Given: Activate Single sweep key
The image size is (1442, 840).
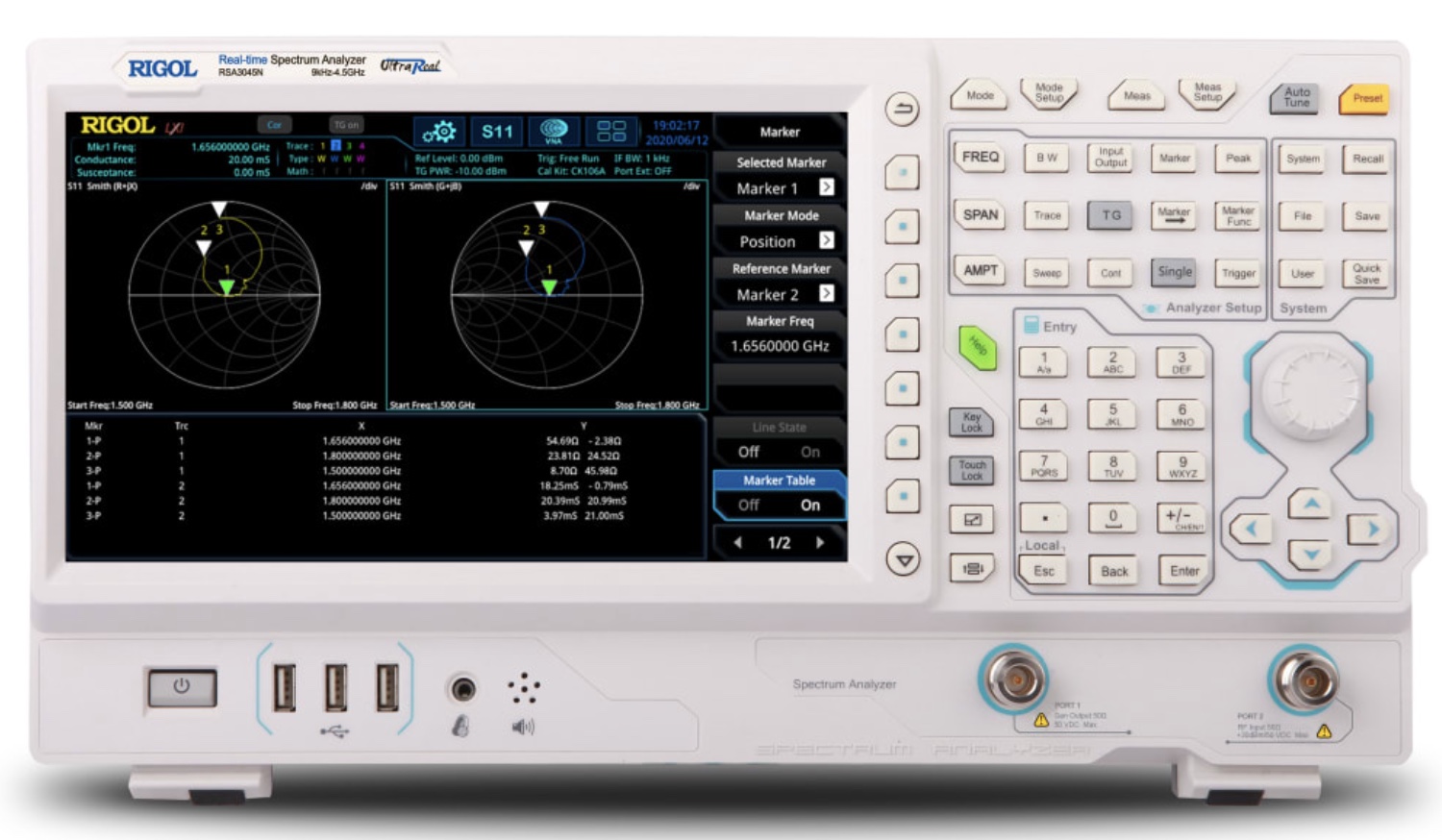Looking at the screenshot, I should [x=1174, y=272].
